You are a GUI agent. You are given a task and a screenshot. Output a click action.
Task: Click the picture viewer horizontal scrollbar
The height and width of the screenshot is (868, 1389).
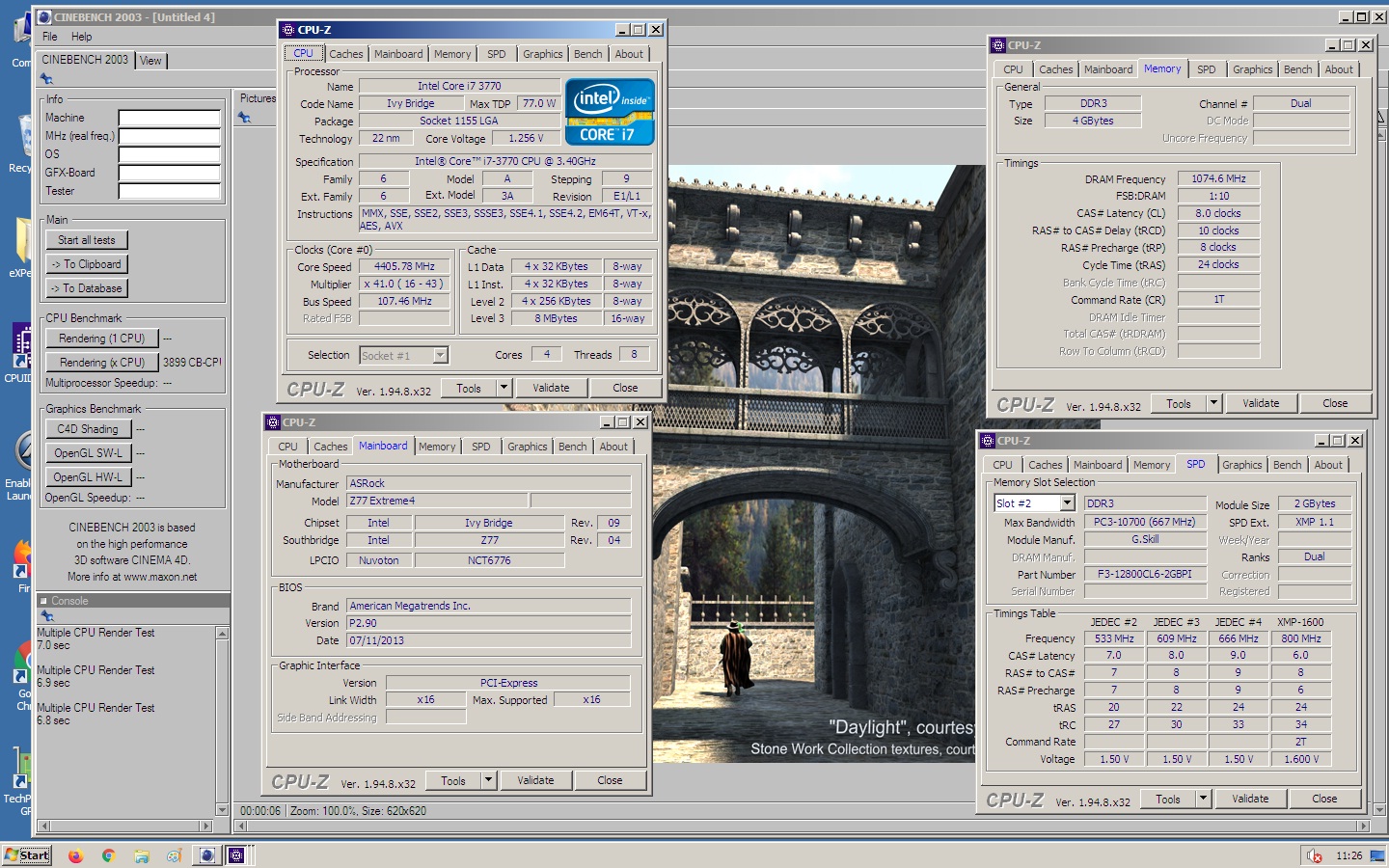803,827
